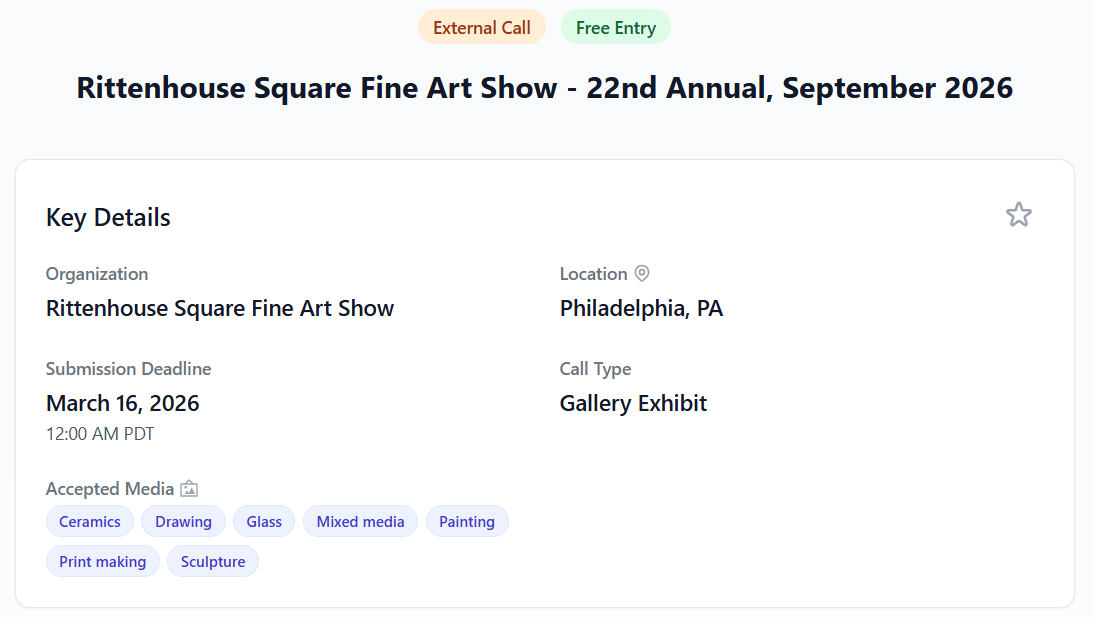The width and height of the screenshot is (1093, 617).
Task: Click the Ceramics media tag
Action: [x=89, y=521]
